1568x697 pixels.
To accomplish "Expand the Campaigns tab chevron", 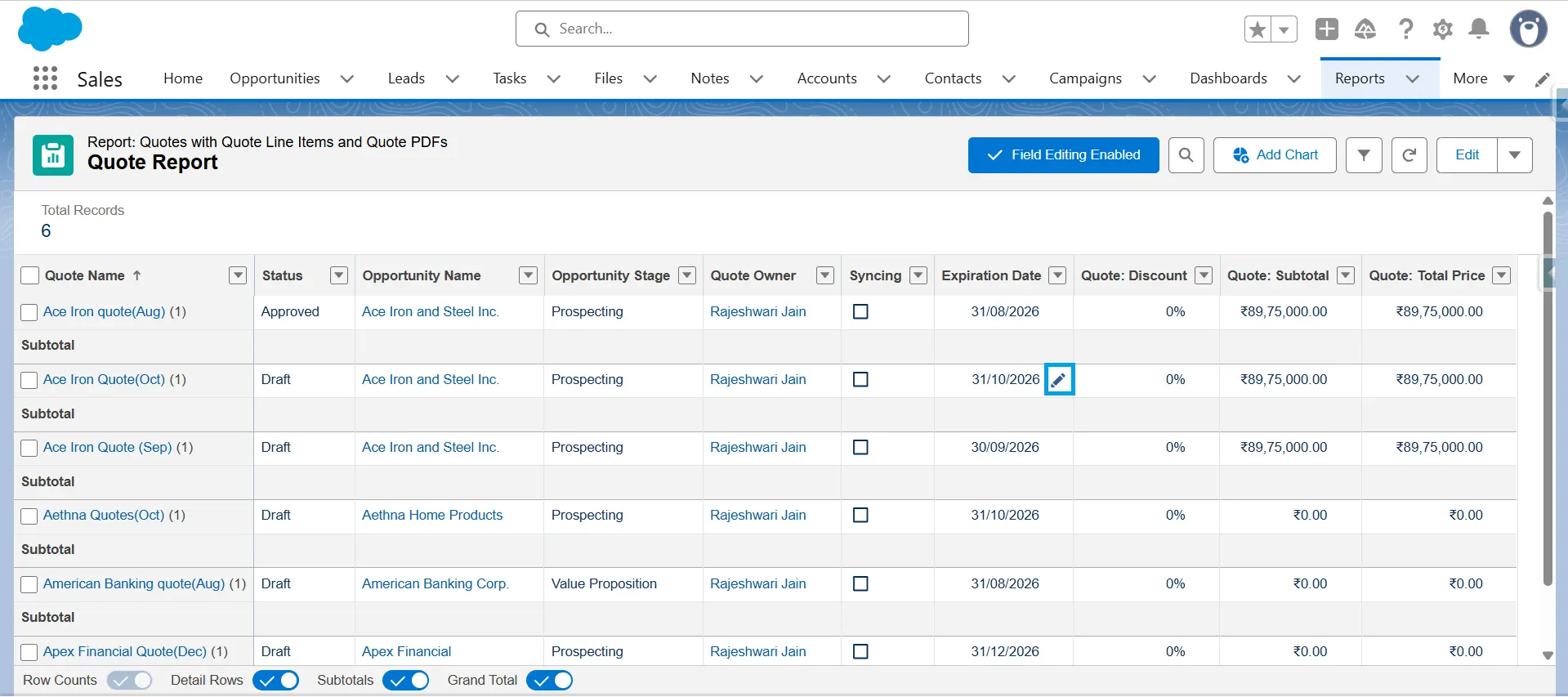I will (1150, 79).
